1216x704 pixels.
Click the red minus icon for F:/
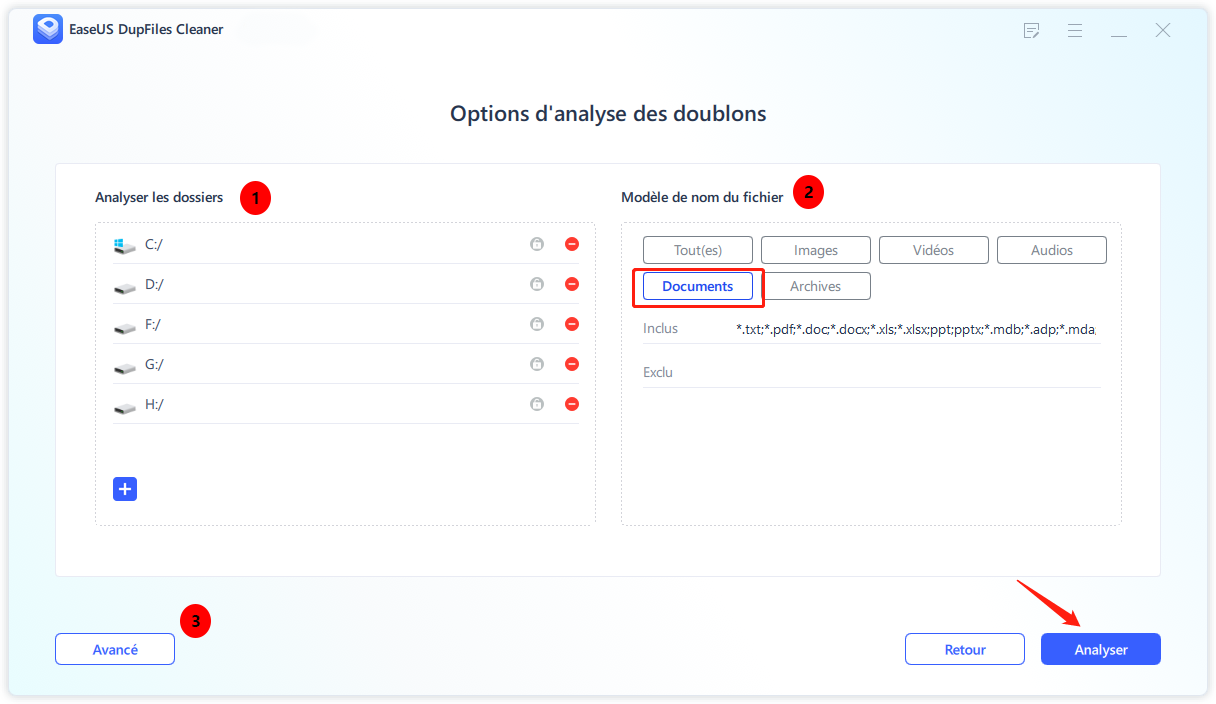(x=572, y=324)
